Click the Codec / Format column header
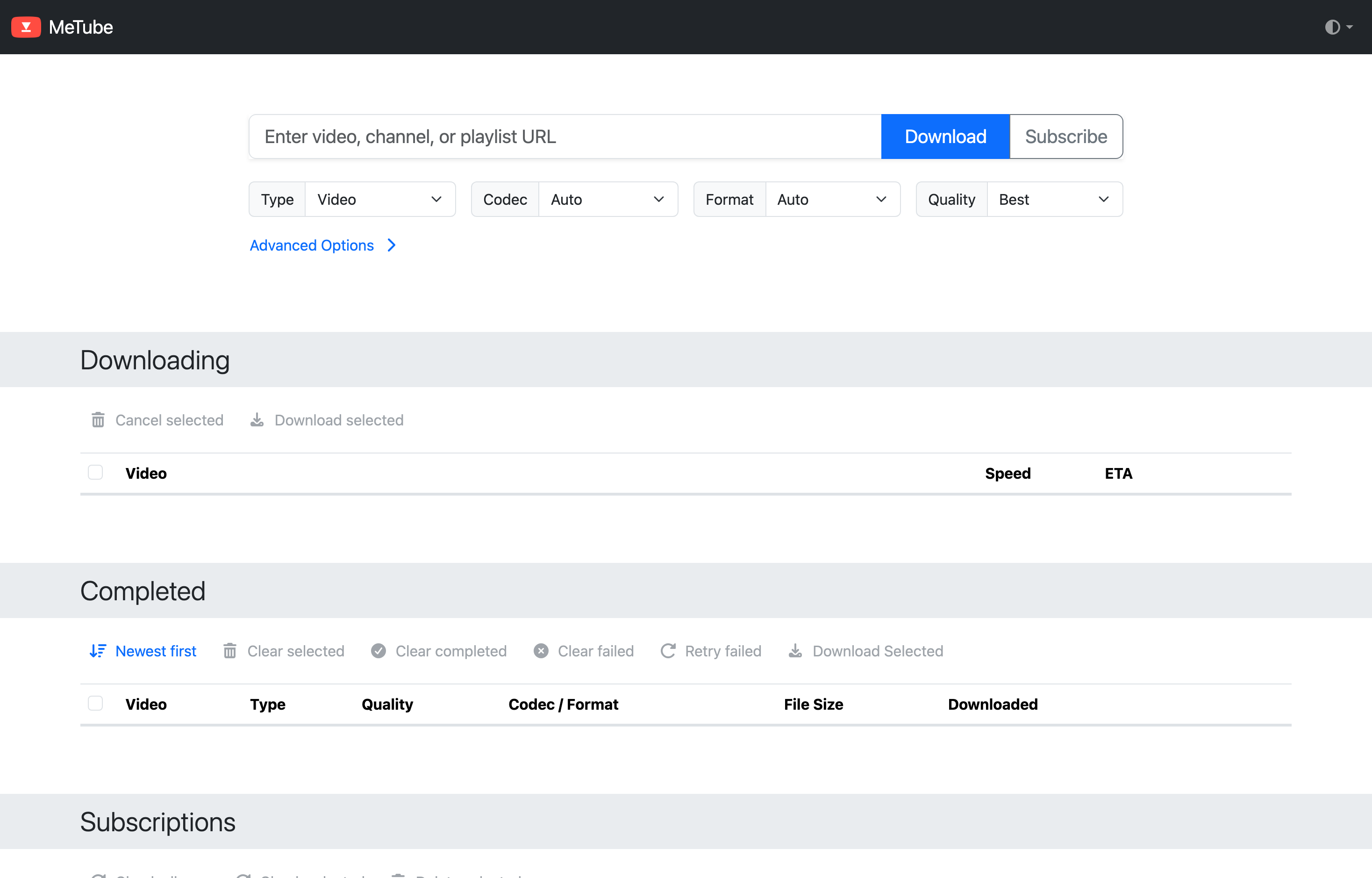1372x878 pixels. click(564, 705)
